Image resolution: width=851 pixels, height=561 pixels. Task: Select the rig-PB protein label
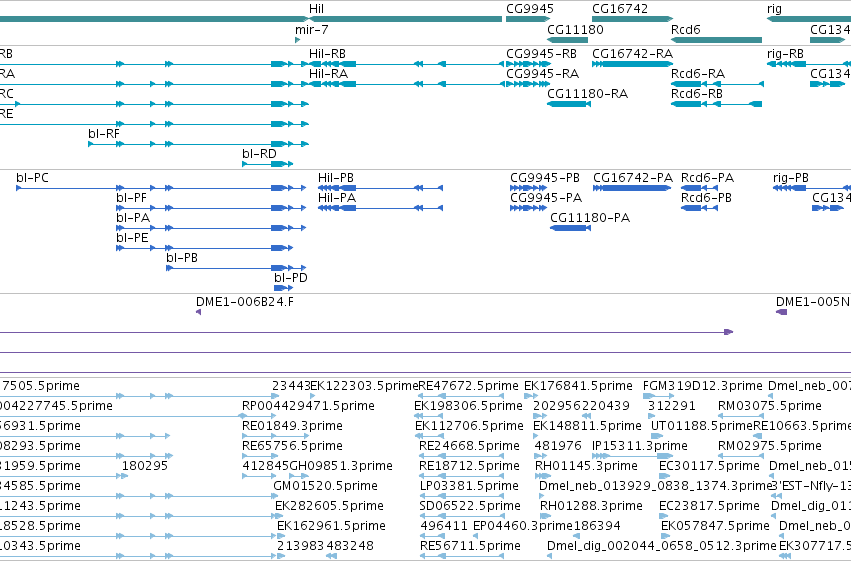pos(791,178)
